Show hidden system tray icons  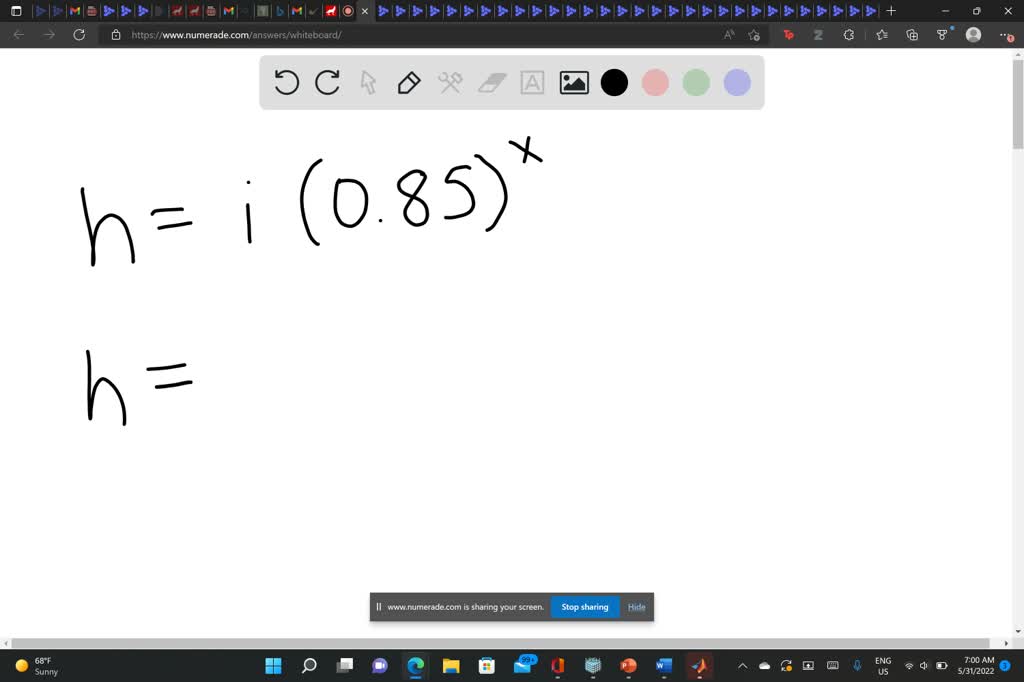[743, 666]
